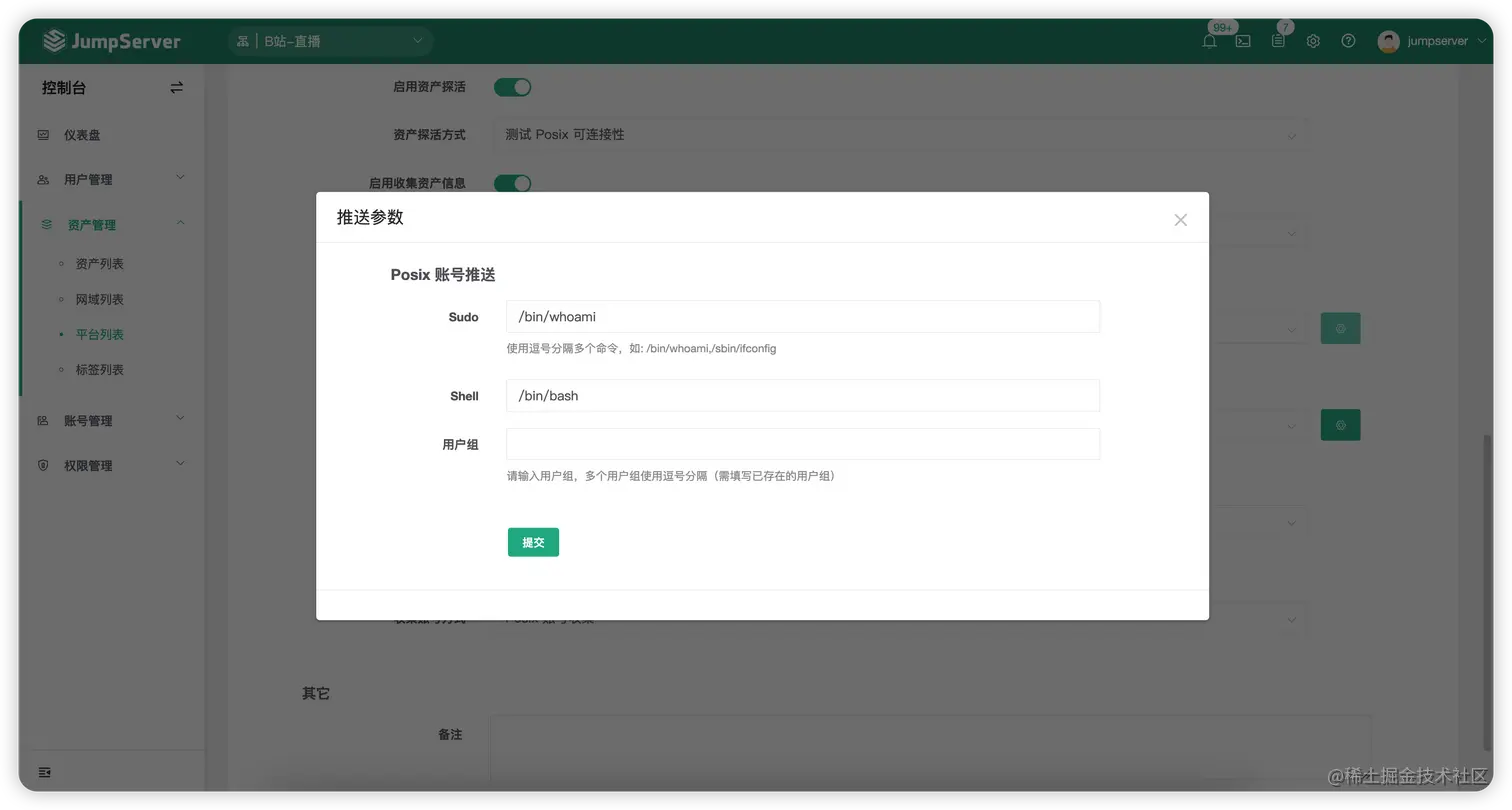The image size is (1512, 810).
Task: Click the sidebar collapse icon at bottom
Action: click(x=44, y=772)
